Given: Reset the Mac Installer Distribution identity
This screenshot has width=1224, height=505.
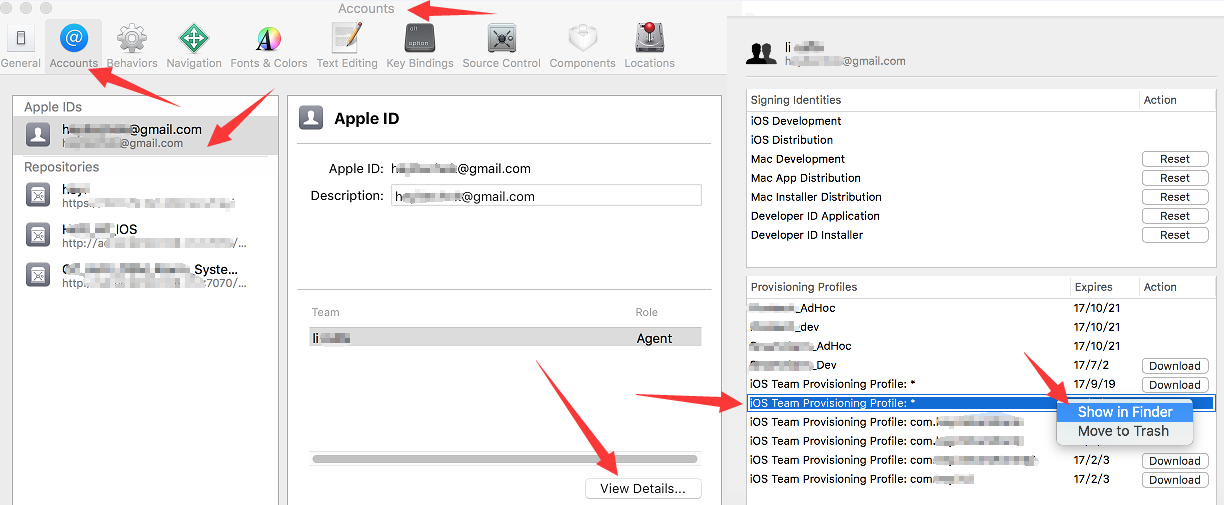Looking at the screenshot, I should pyautogui.click(x=1175, y=197).
